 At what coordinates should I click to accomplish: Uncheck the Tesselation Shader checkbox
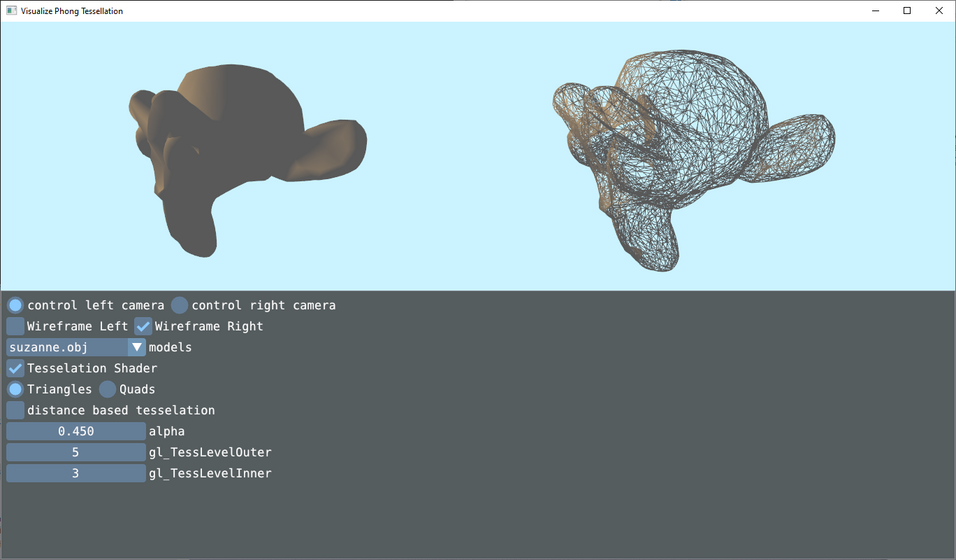click(x=16, y=368)
